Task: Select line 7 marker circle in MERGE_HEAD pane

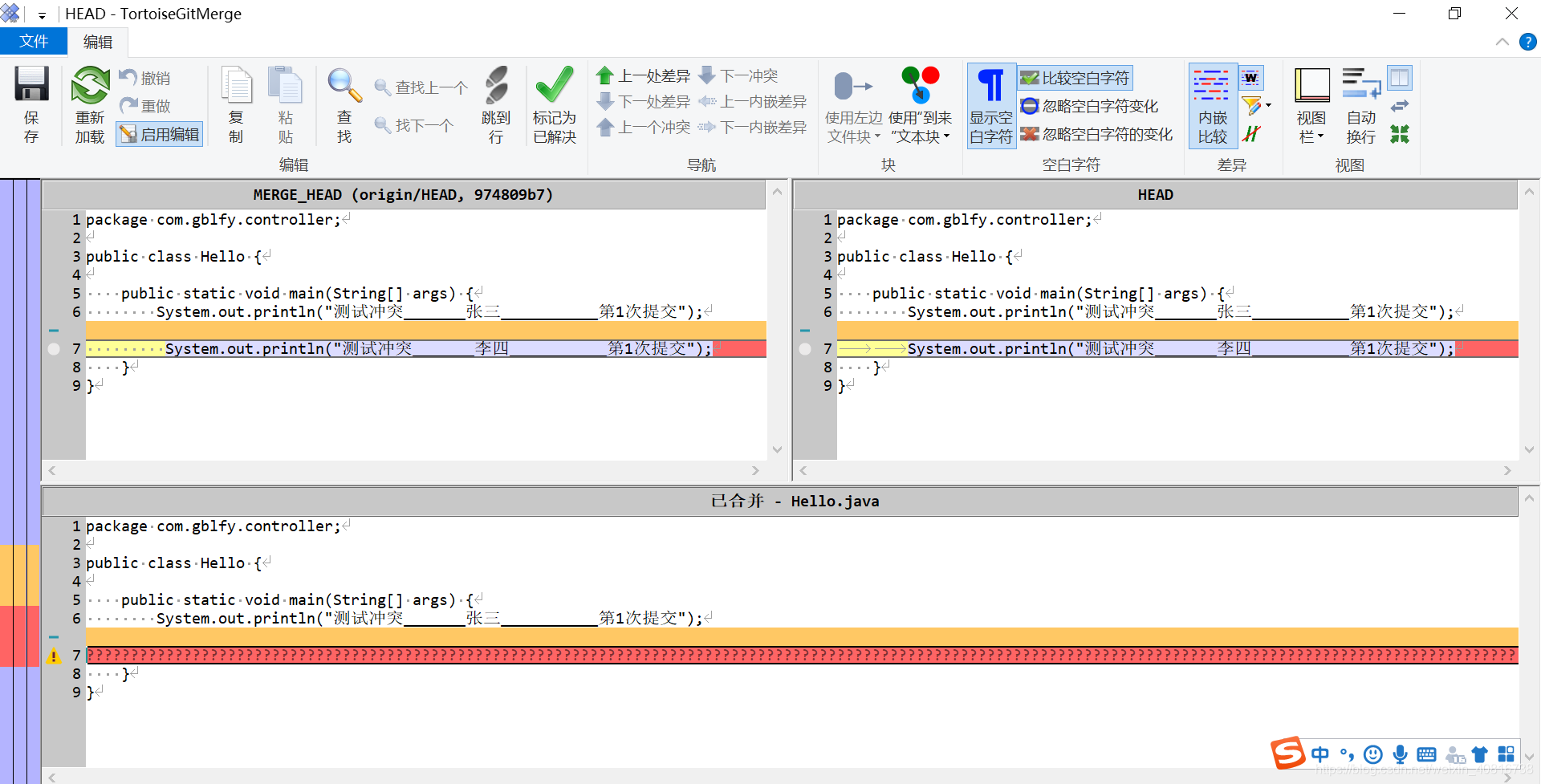Action: pos(54,349)
